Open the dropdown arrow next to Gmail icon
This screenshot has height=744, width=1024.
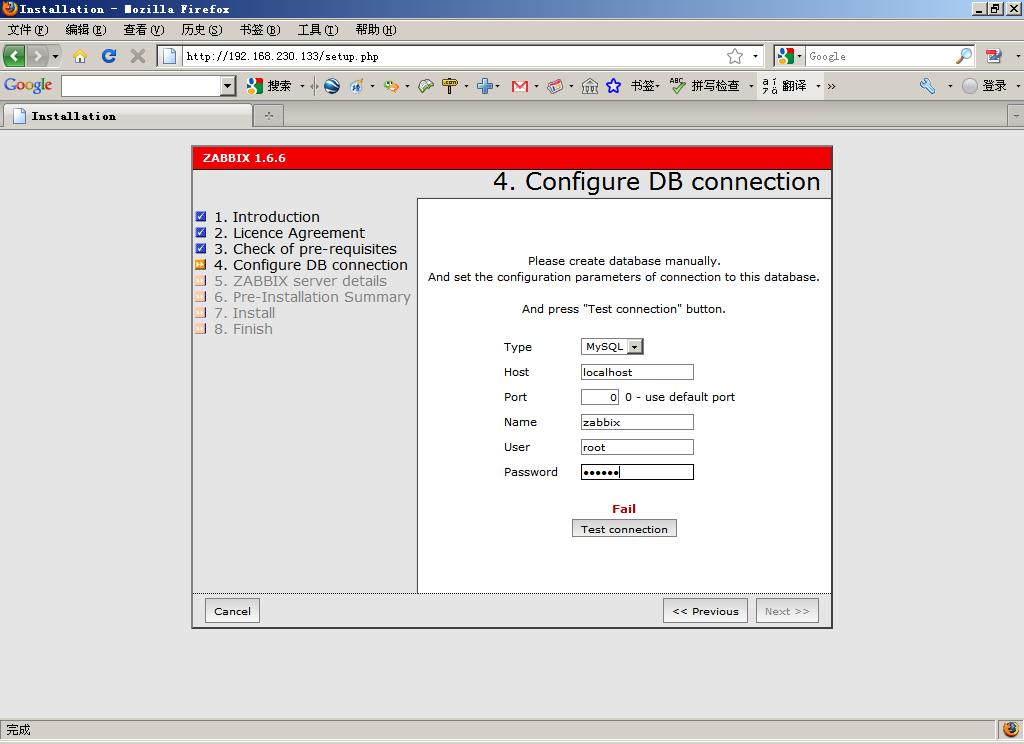tap(536, 86)
